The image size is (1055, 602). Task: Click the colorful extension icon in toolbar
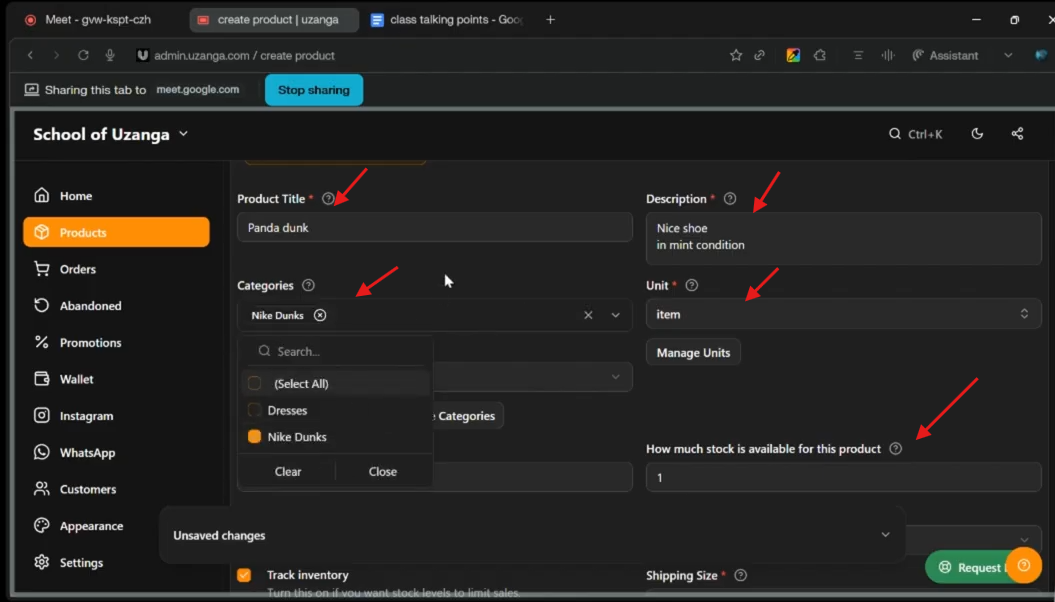tap(793, 55)
